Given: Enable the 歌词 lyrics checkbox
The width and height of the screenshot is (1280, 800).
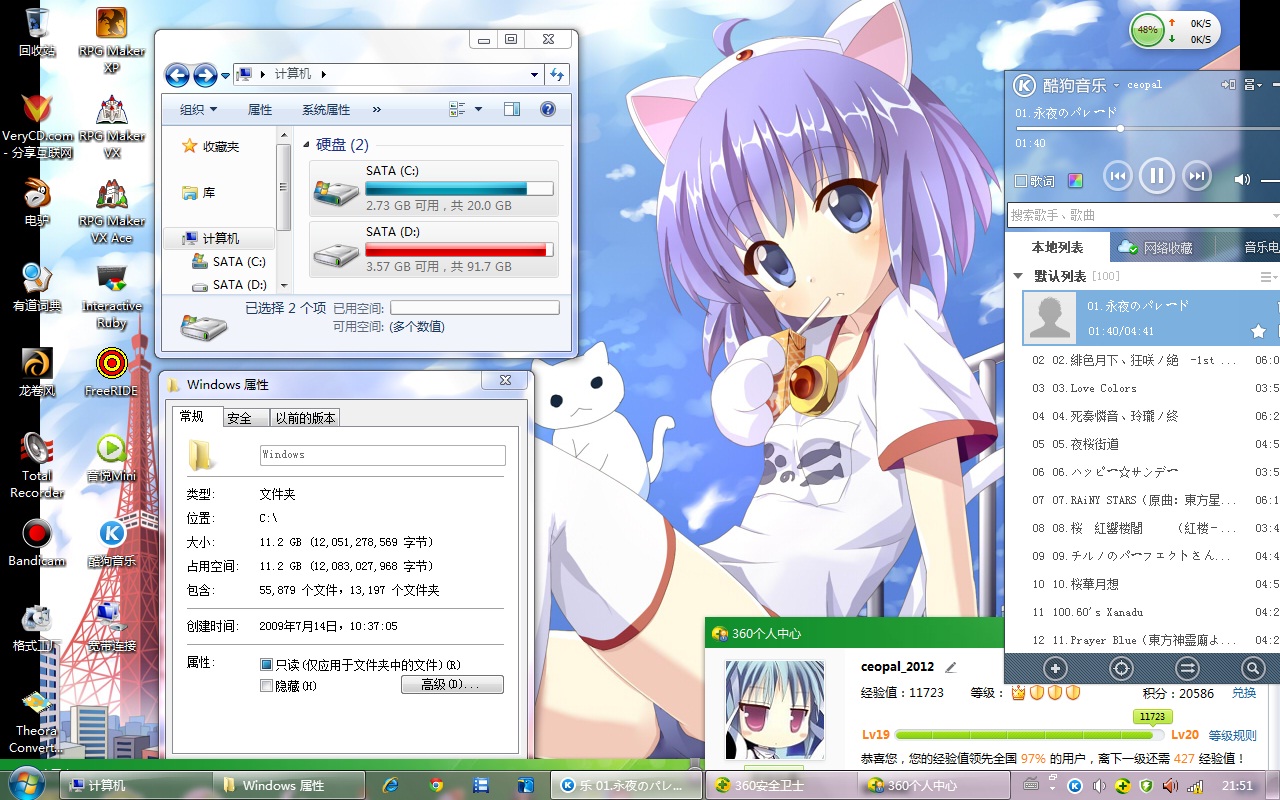Looking at the screenshot, I should (1021, 181).
